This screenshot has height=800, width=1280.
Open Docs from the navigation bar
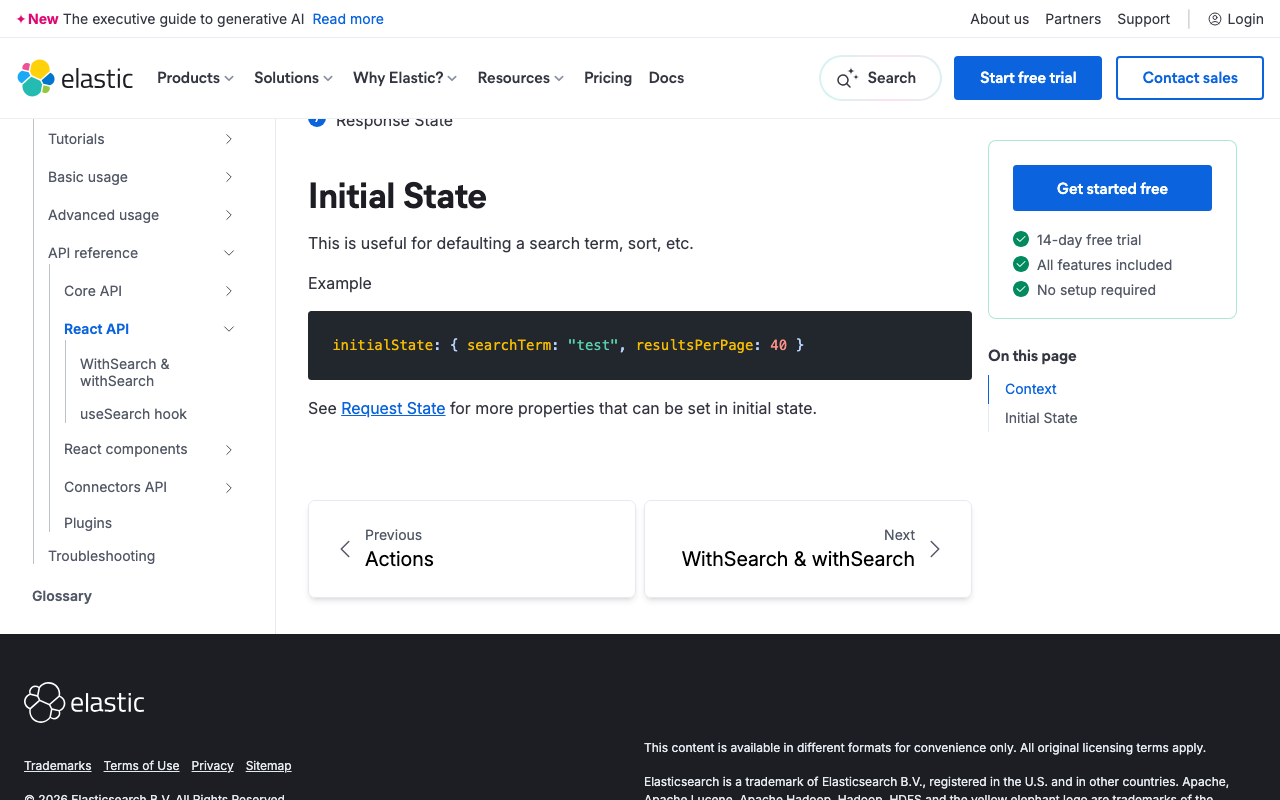pyautogui.click(x=666, y=77)
